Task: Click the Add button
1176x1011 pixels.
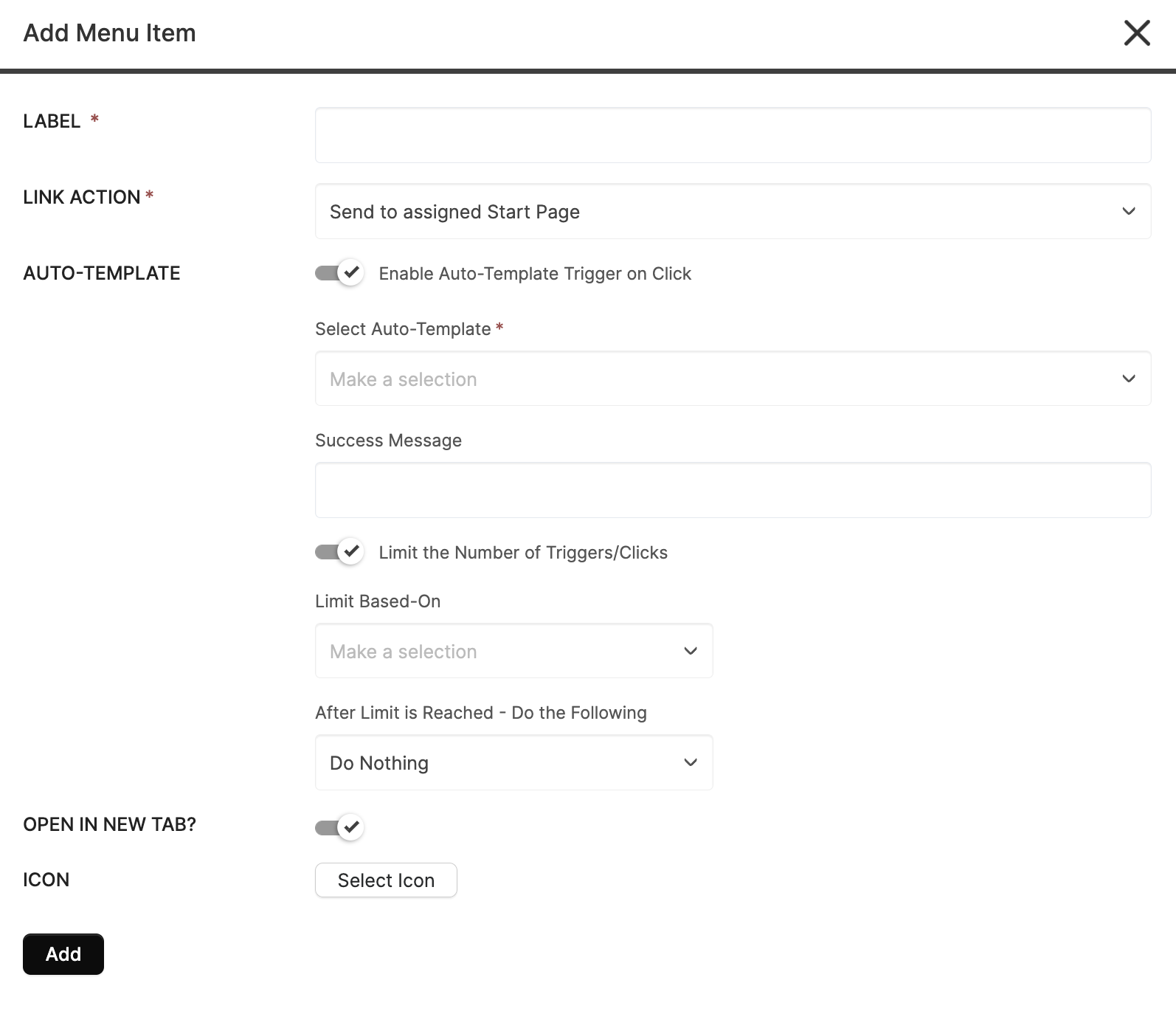Action: click(x=63, y=954)
